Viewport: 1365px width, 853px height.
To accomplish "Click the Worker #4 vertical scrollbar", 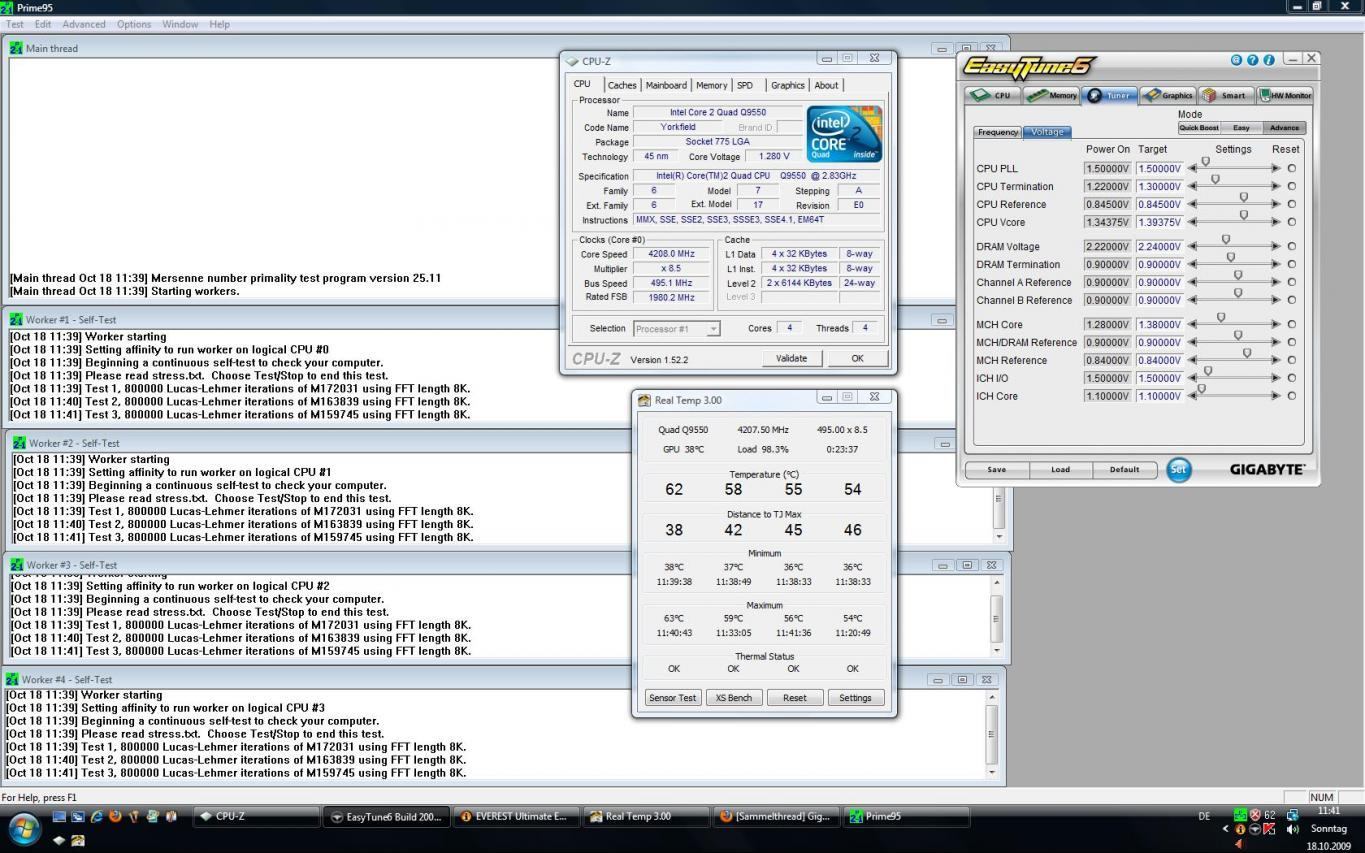I will coord(992,733).
